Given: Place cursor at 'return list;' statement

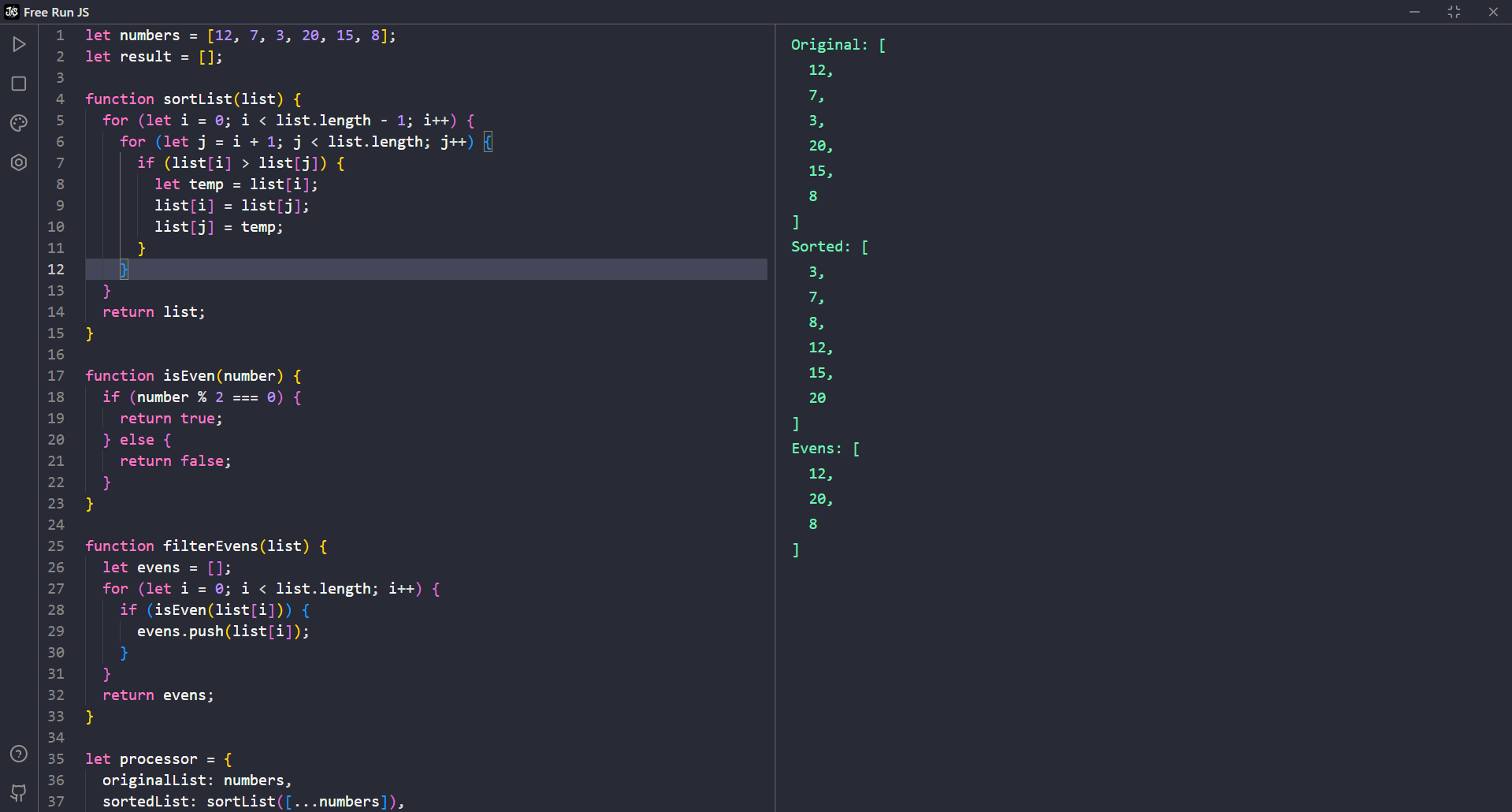Looking at the screenshot, I should pos(154,312).
